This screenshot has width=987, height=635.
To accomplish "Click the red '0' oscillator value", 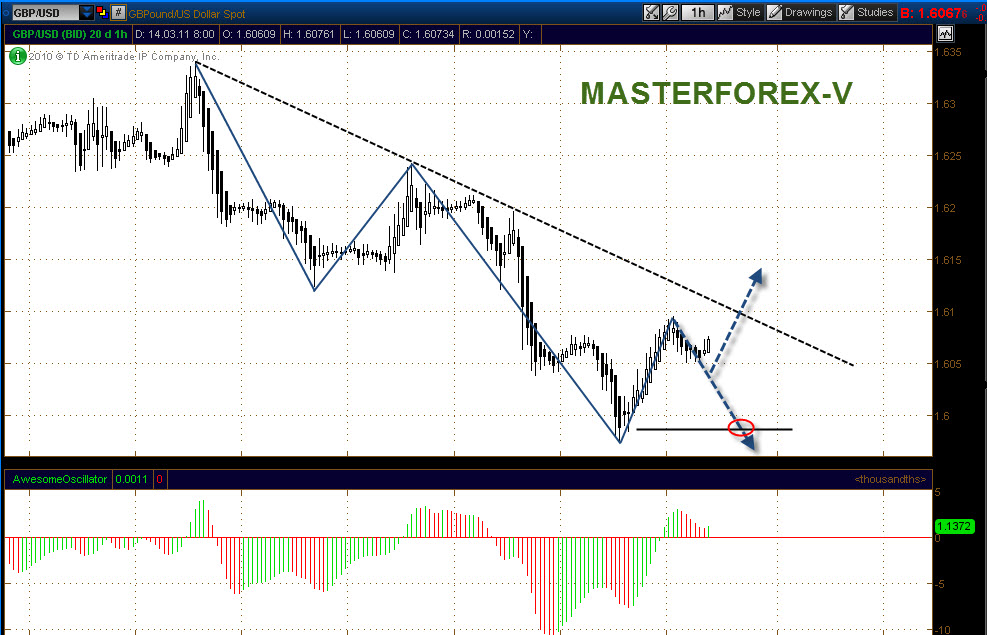I will (159, 480).
